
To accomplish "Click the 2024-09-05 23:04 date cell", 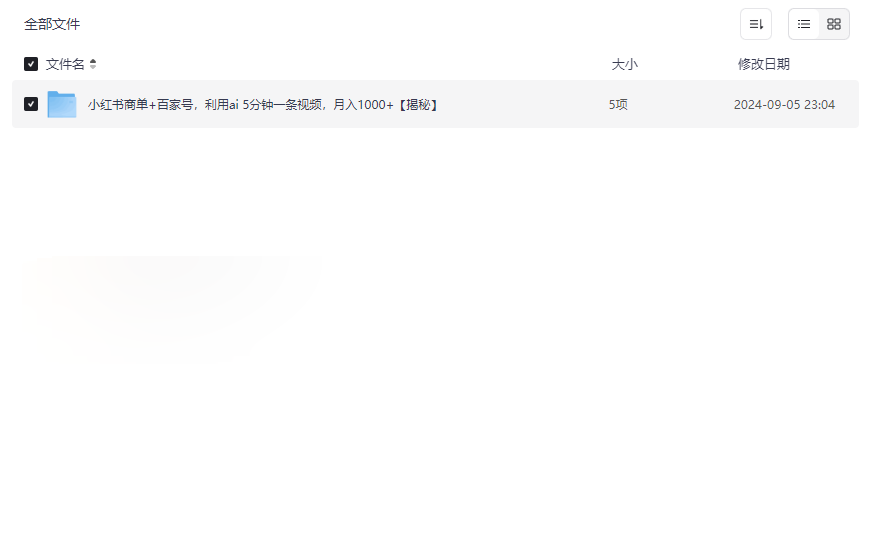I will tap(784, 105).
